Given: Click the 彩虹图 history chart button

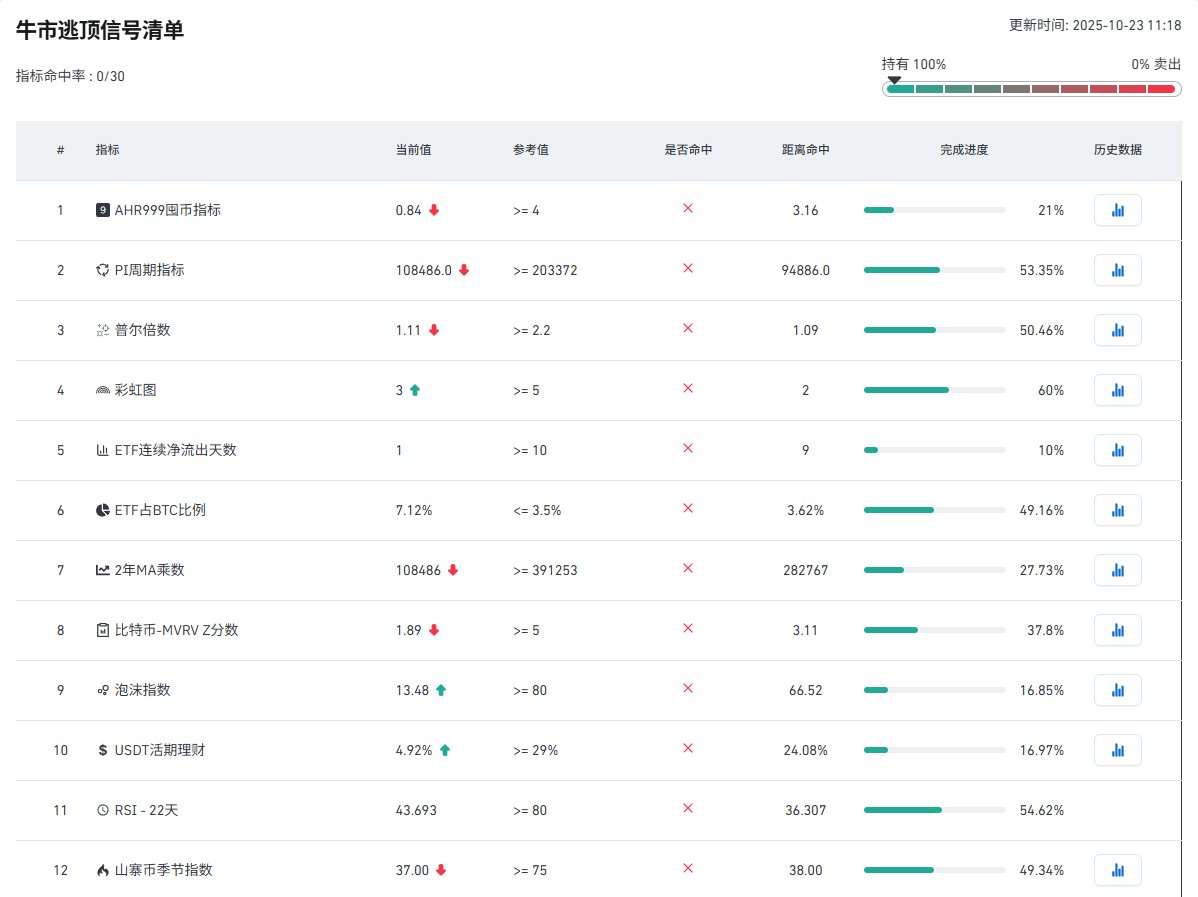Looking at the screenshot, I should (x=1117, y=390).
